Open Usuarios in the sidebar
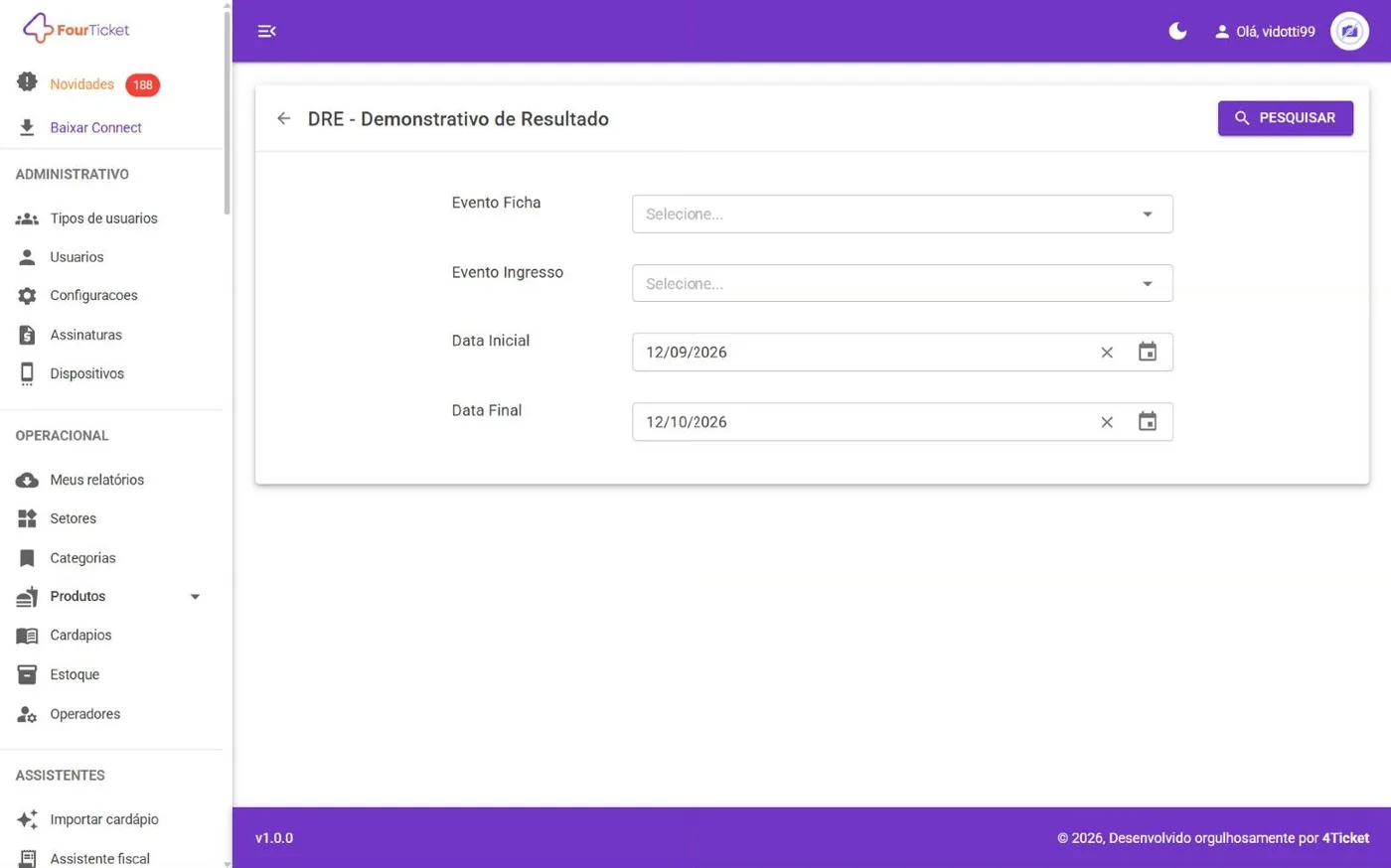The image size is (1391, 868). (x=77, y=257)
